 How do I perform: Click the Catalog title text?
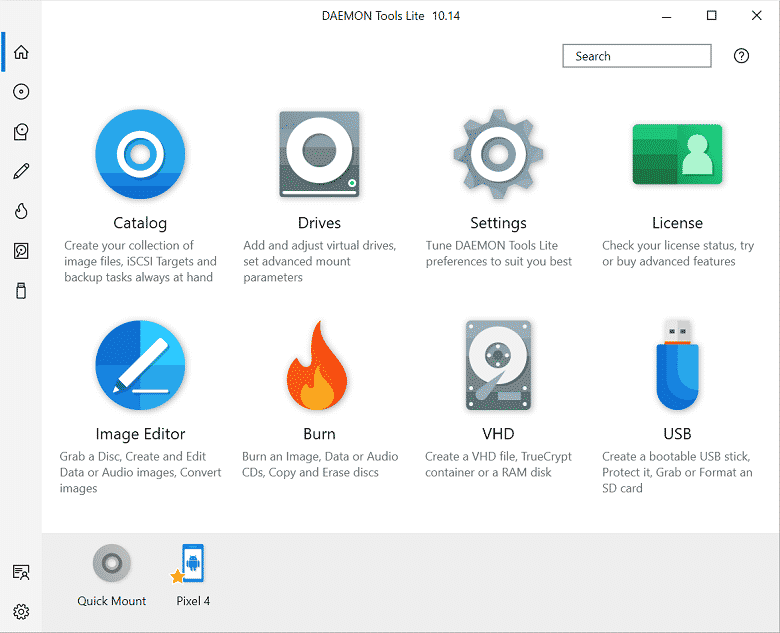point(140,223)
